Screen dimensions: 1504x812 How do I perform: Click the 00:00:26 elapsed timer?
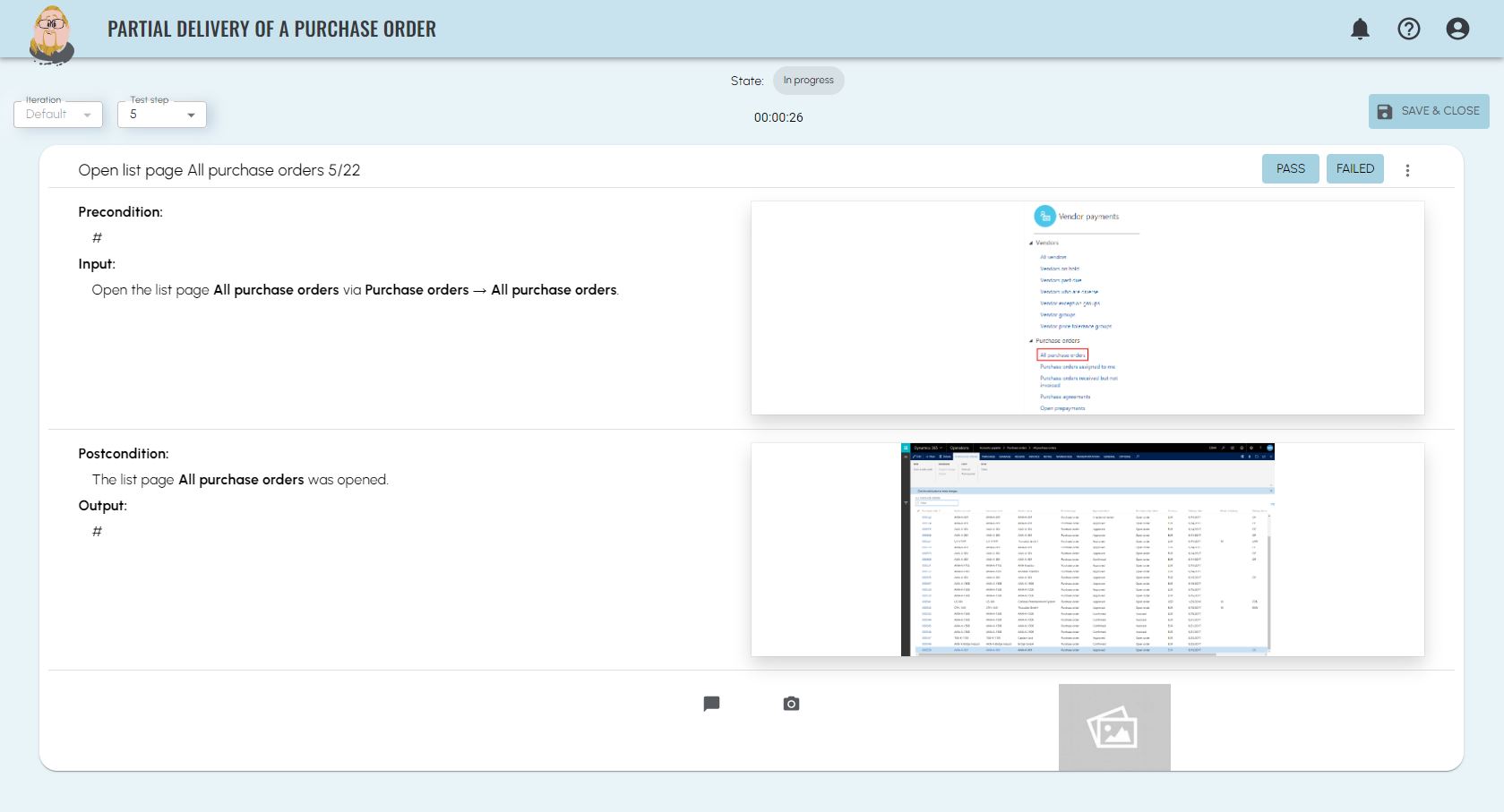point(778,117)
